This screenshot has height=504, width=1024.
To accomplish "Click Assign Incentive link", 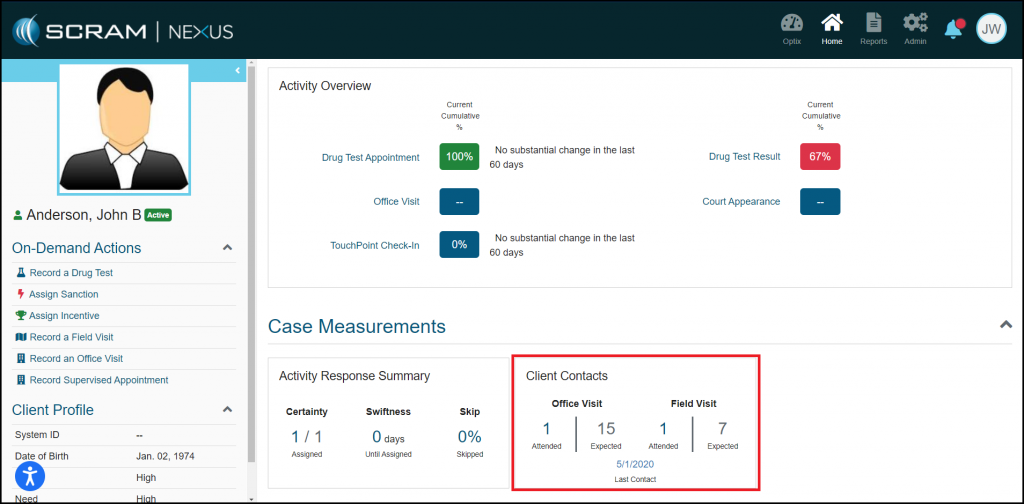I will (x=64, y=316).
